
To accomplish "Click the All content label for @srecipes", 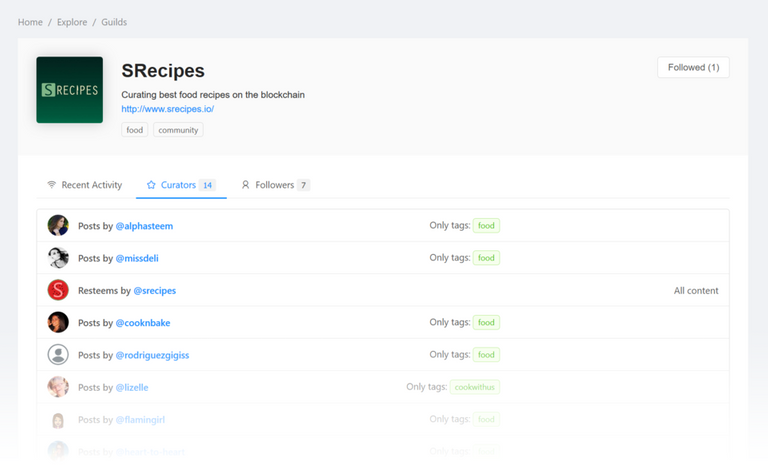I will (x=696, y=291).
